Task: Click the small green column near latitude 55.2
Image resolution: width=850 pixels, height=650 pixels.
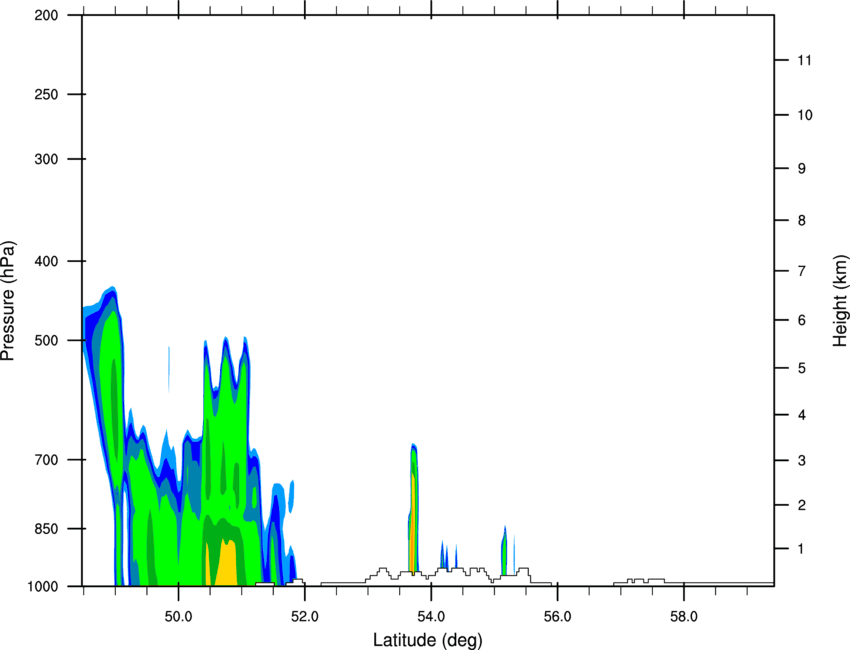Action: [x=504, y=552]
